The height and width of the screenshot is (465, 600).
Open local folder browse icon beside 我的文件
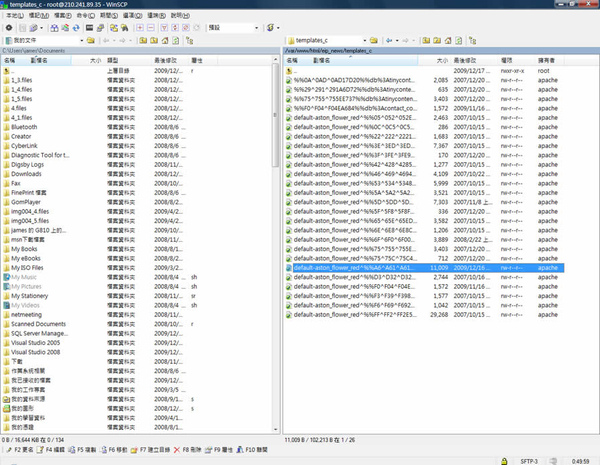click(91, 40)
